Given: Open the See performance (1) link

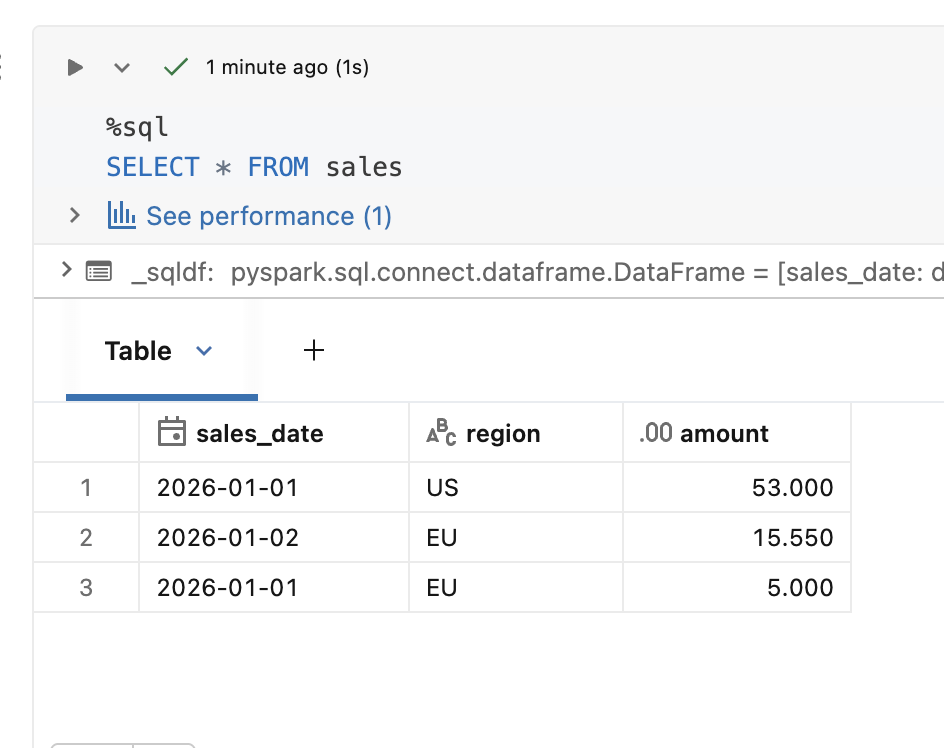Looking at the screenshot, I should pyautogui.click(x=269, y=216).
